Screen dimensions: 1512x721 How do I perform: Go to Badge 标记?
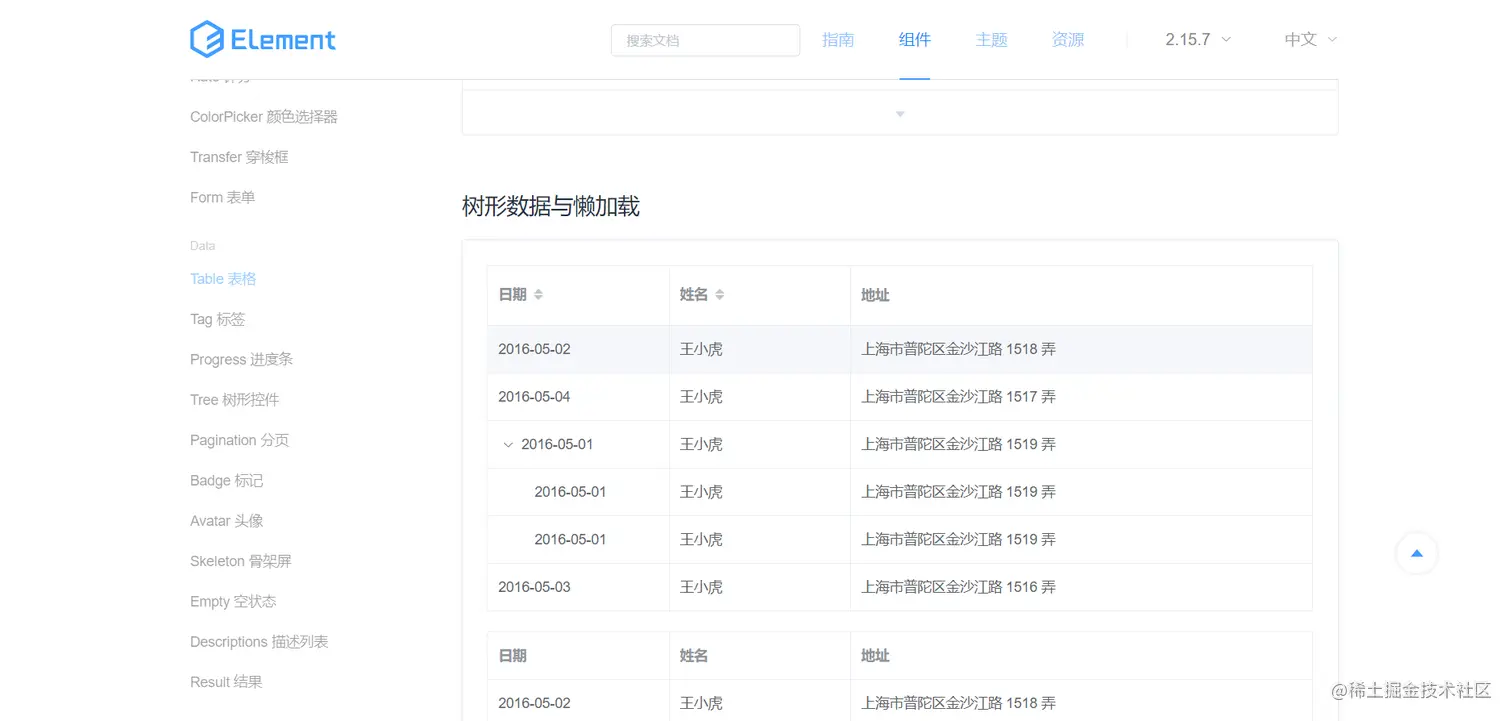pos(227,481)
